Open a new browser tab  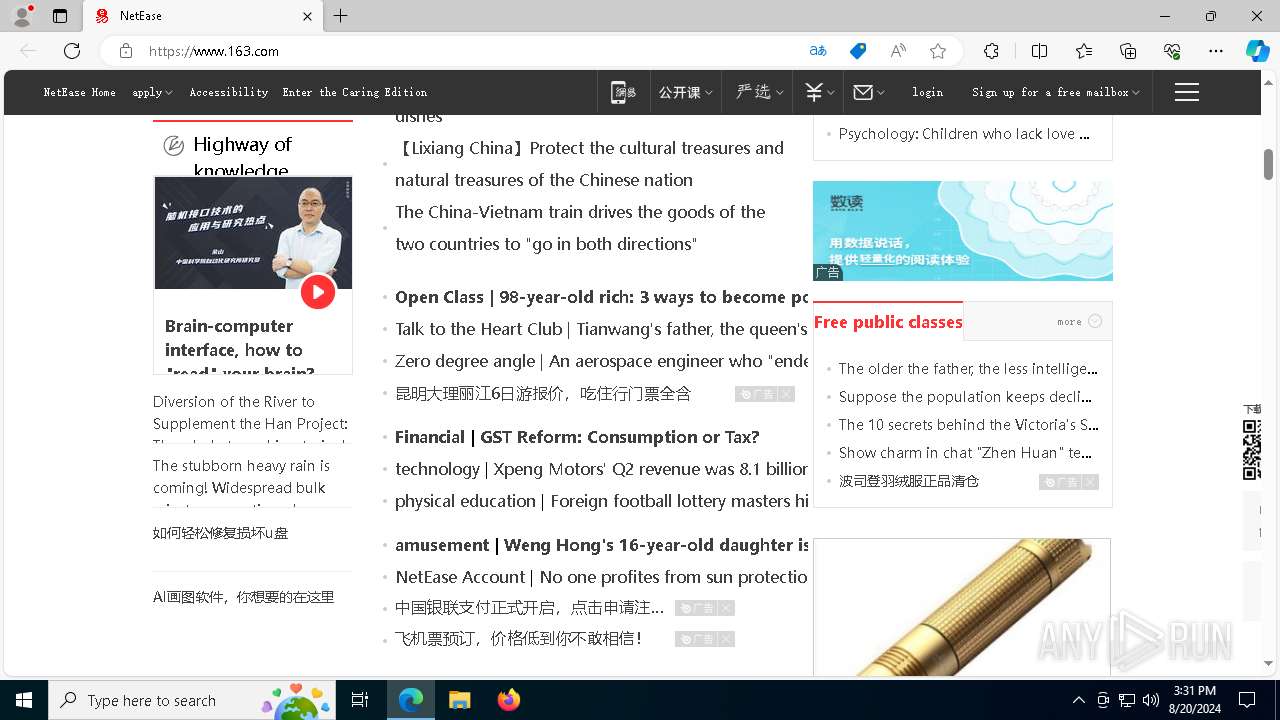340,16
